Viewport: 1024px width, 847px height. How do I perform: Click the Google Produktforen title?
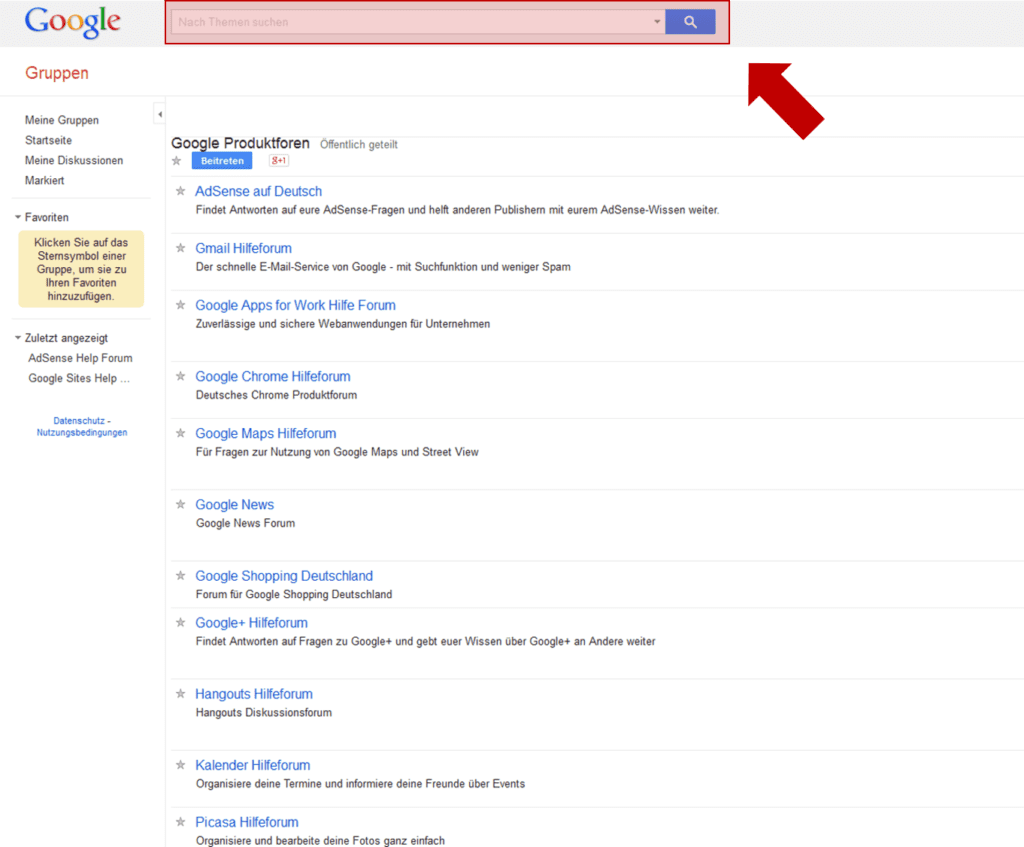tap(240, 143)
